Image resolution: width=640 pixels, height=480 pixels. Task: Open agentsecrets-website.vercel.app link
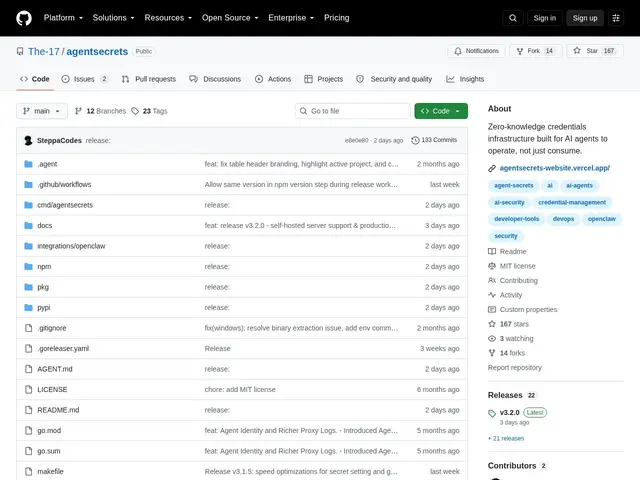(x=555, y=168)
